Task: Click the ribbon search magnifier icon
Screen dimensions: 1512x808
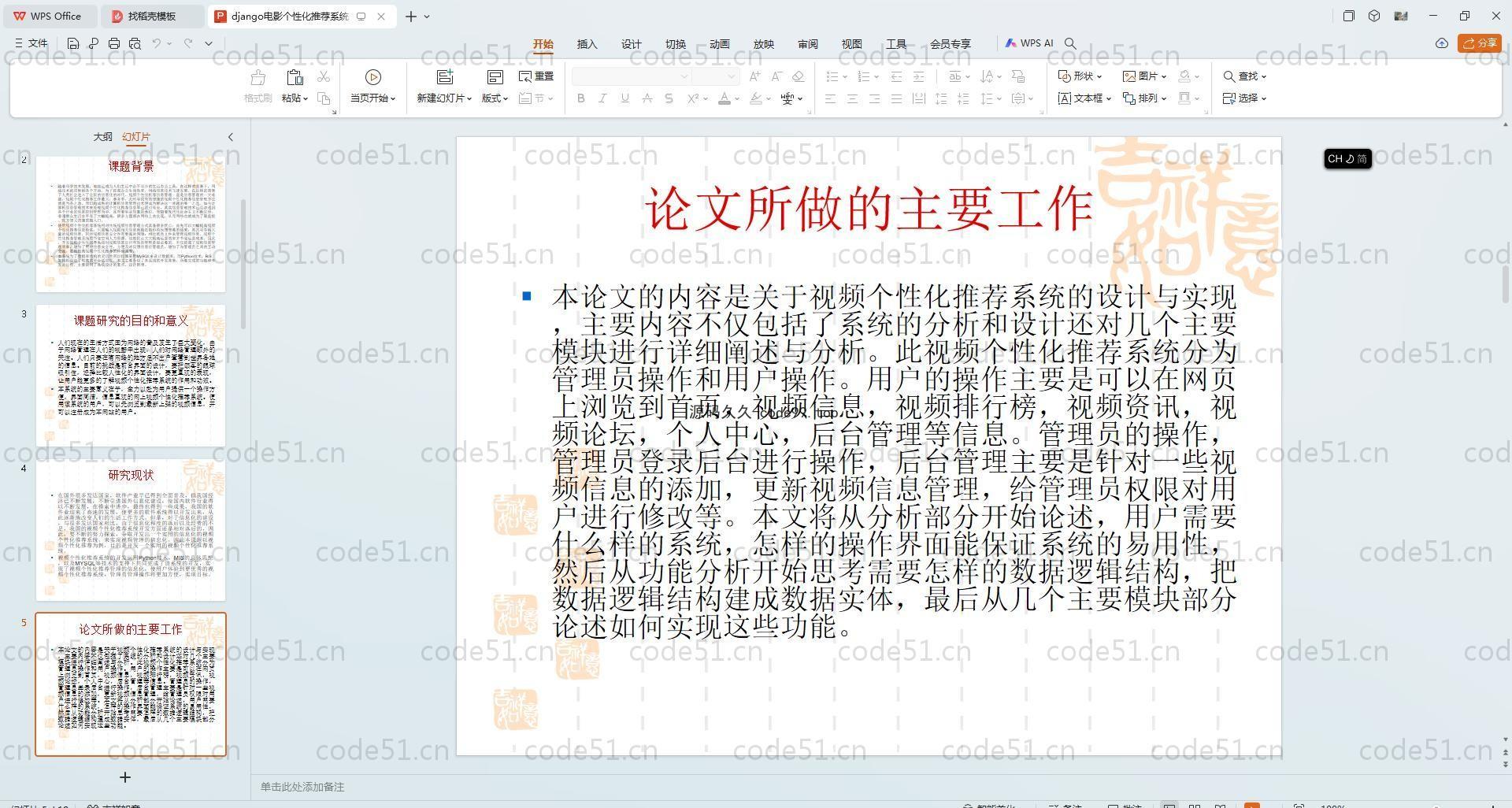Action: pyautogui.click(x=1070, y=44)
